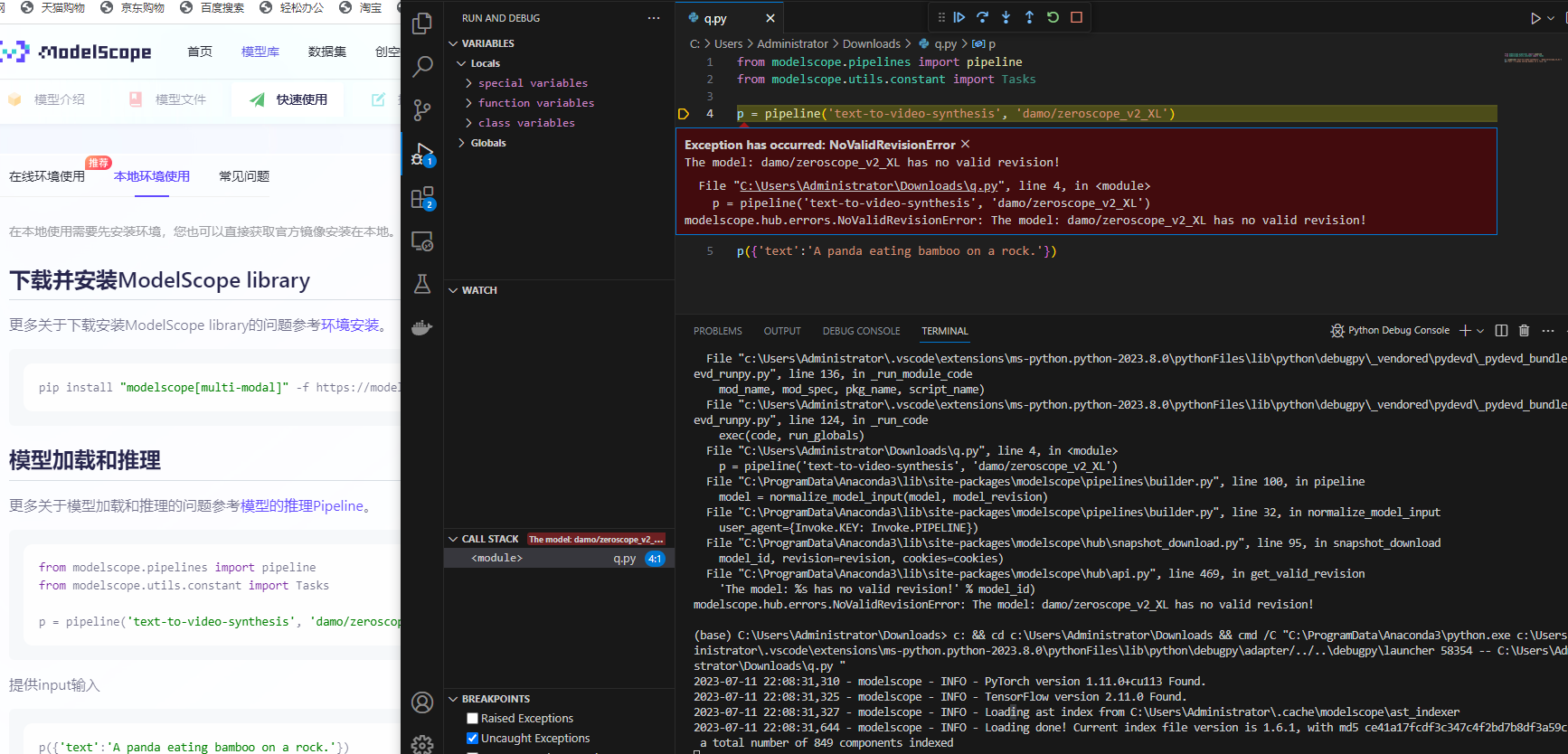Expand function variables node

click(x=536, y=103)
